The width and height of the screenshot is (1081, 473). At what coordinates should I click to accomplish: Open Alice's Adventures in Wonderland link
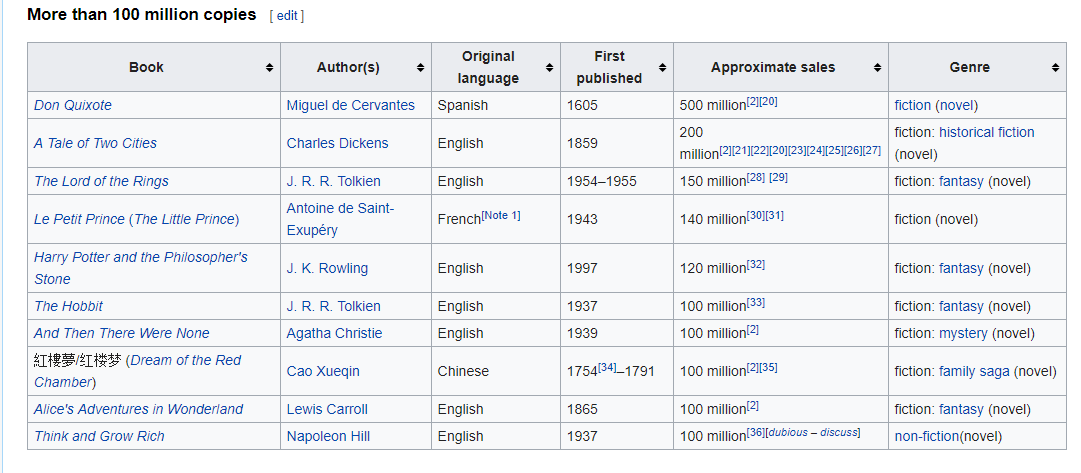coord(139,409)
